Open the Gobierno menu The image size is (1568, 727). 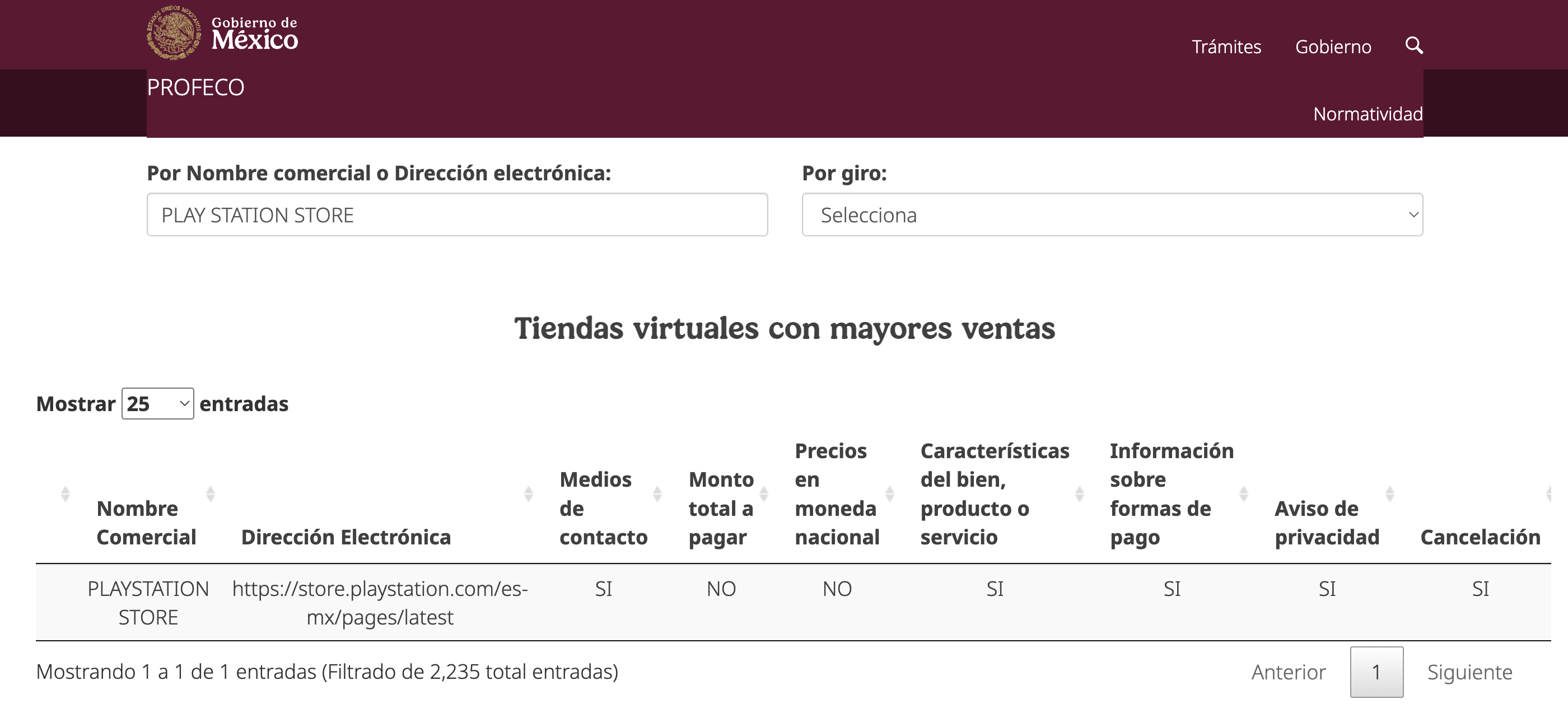[1333, 47]
